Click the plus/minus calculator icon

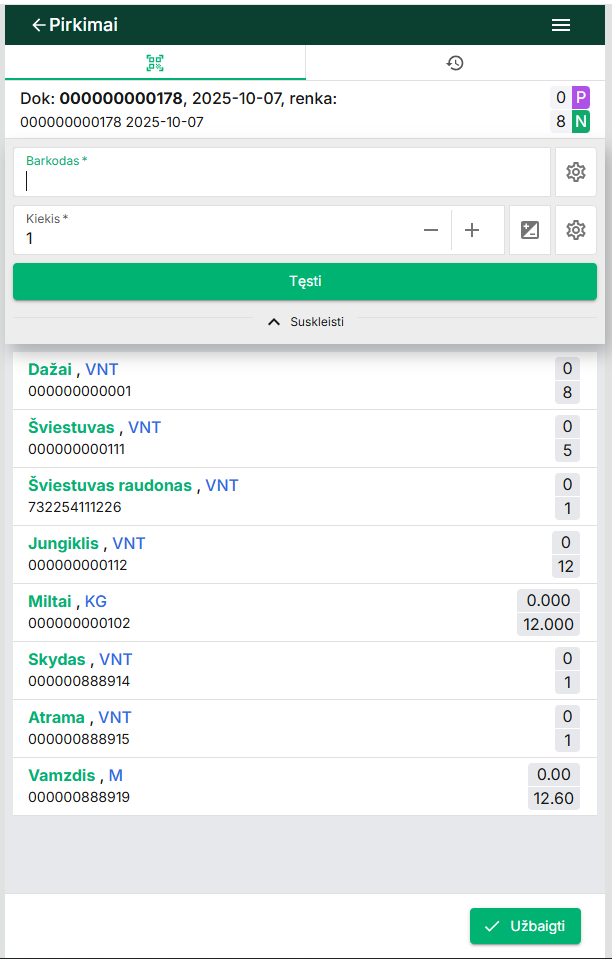(530, 230)
